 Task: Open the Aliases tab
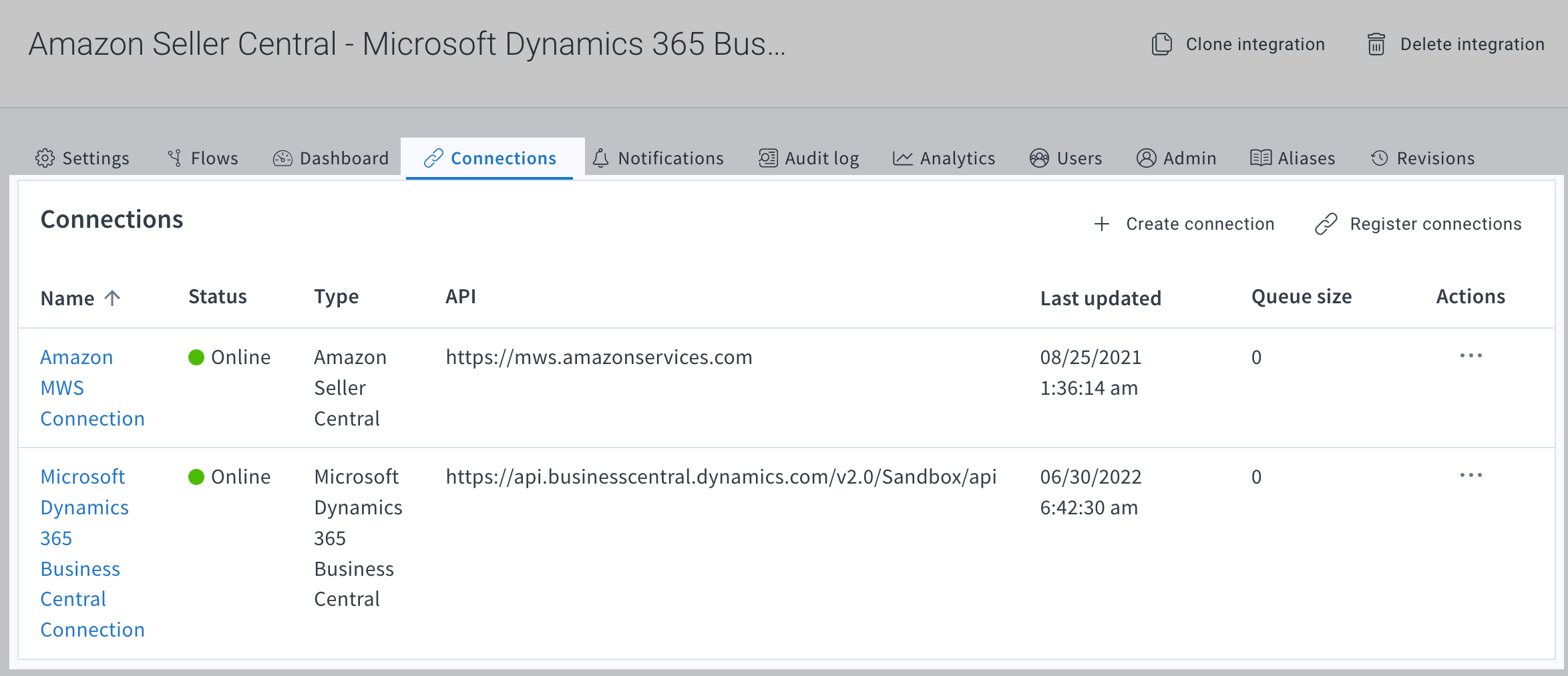pos(1292,158)
